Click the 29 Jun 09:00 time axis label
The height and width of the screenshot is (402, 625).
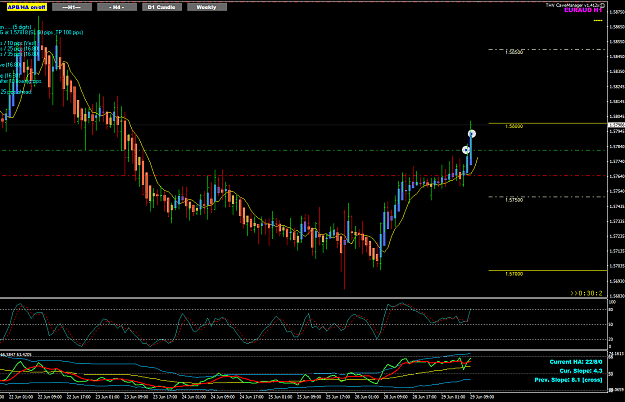482,397
